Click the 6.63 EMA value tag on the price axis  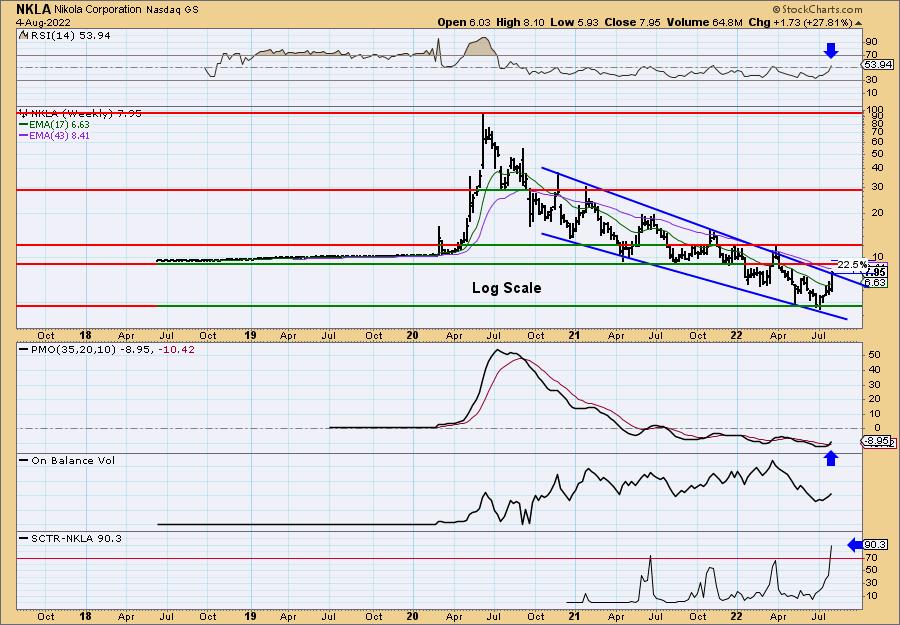pyautogui.click(x=875, y=283)
